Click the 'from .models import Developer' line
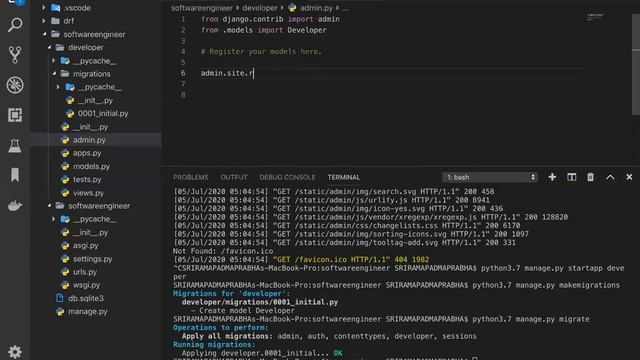The height and width of the screenshot is (360, 640). [264, 30]
